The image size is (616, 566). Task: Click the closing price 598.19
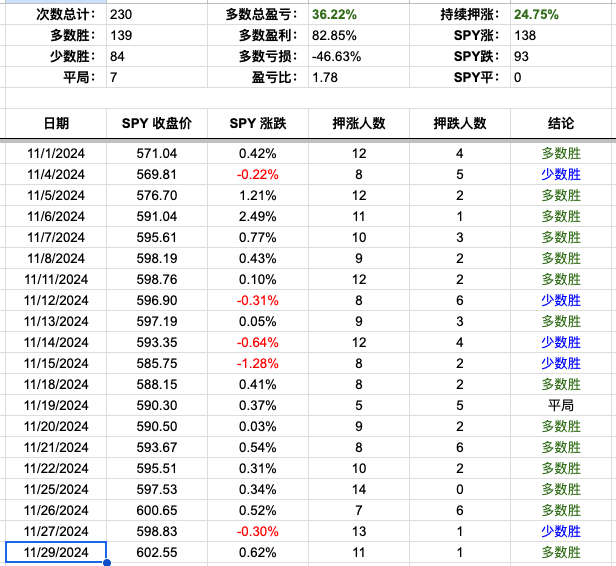[157, 258]
